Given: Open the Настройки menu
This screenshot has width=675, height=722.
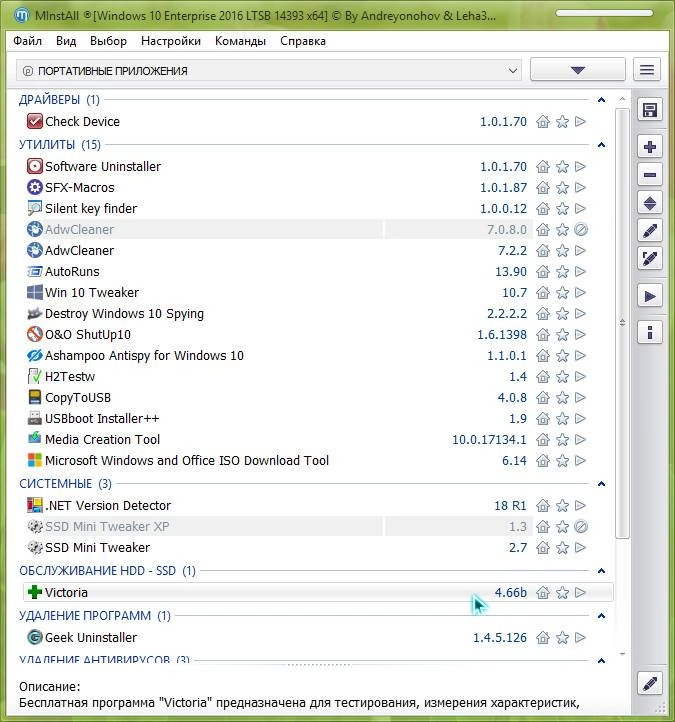Looking at the screenshot, I should 171,41.
